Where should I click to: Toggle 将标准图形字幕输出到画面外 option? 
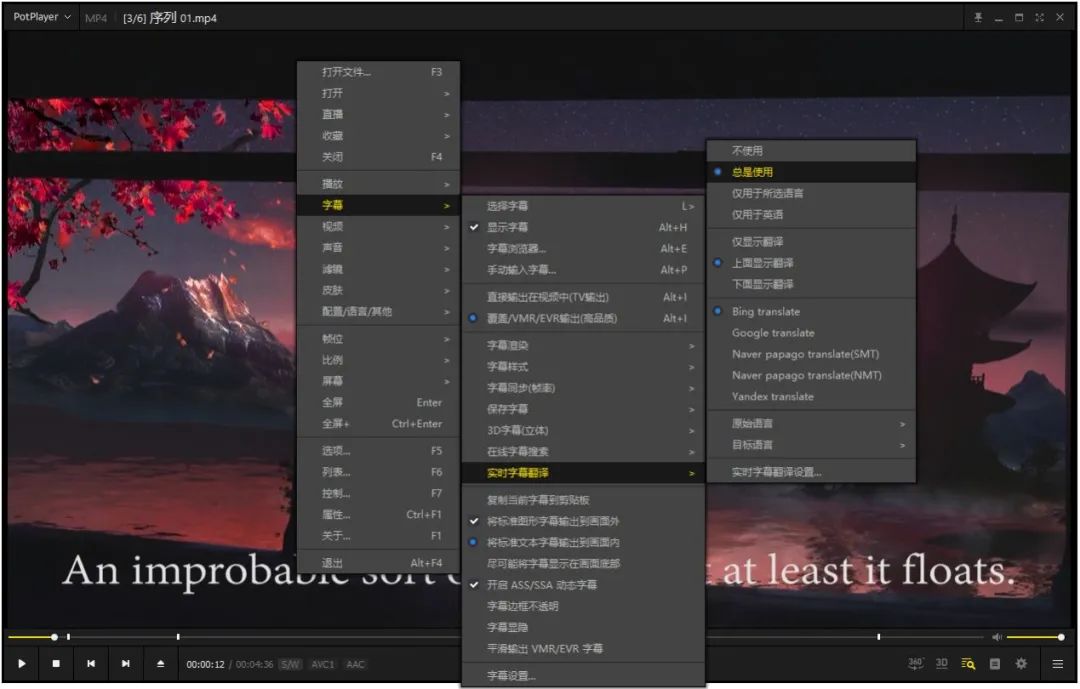point(583,521)
